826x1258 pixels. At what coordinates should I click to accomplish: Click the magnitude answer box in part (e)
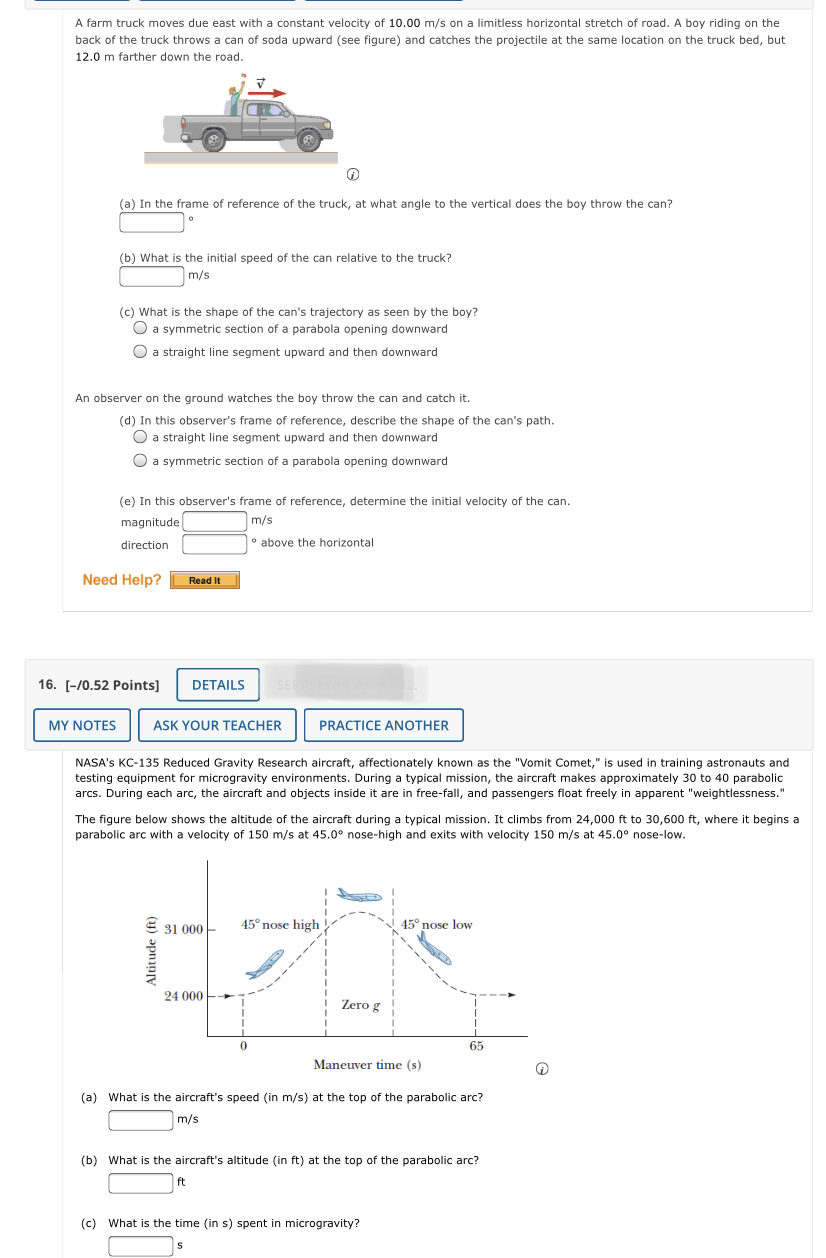pyautogui.click(x=215, y=520)
